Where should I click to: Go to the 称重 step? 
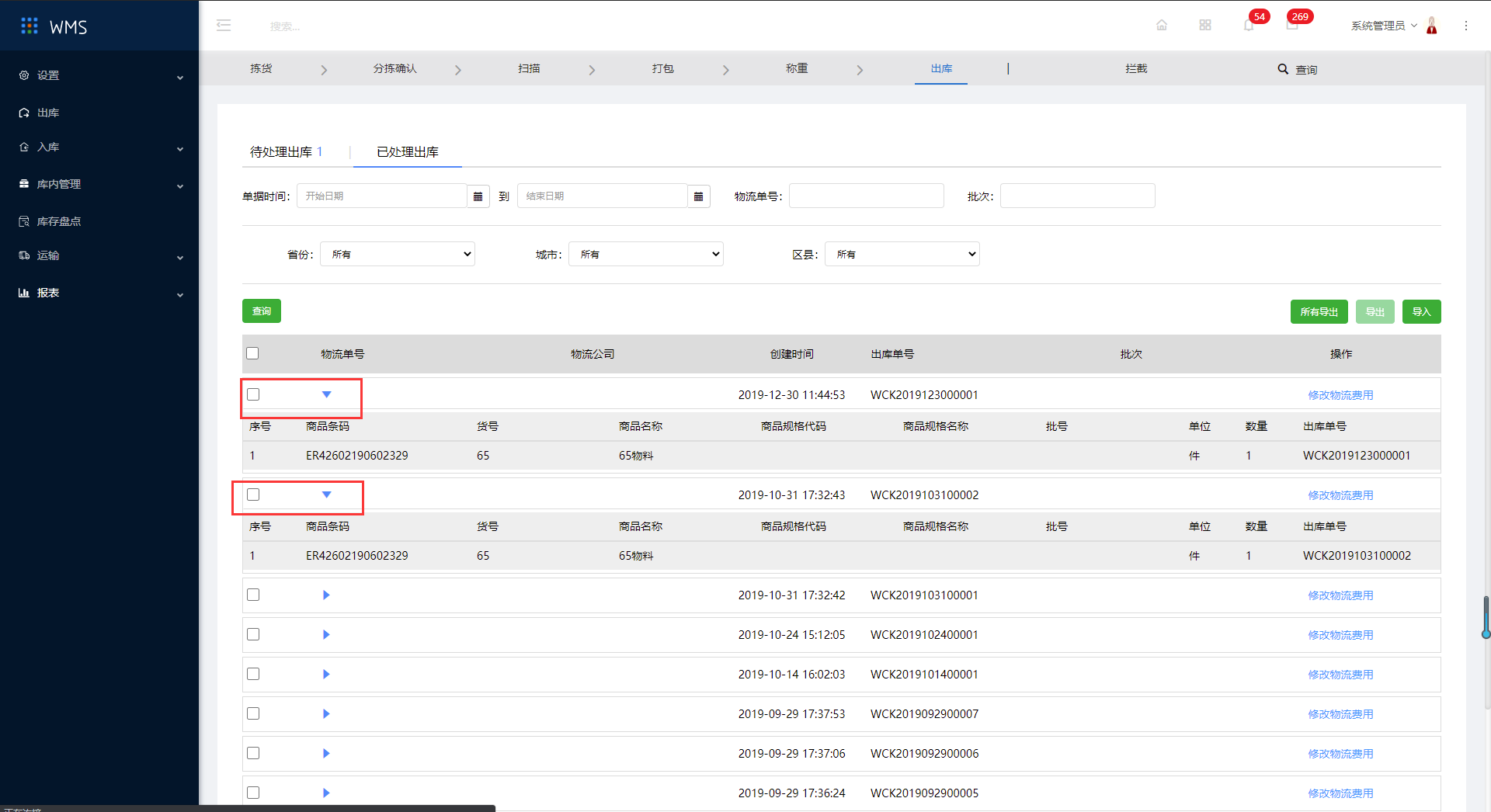(797, 68)
